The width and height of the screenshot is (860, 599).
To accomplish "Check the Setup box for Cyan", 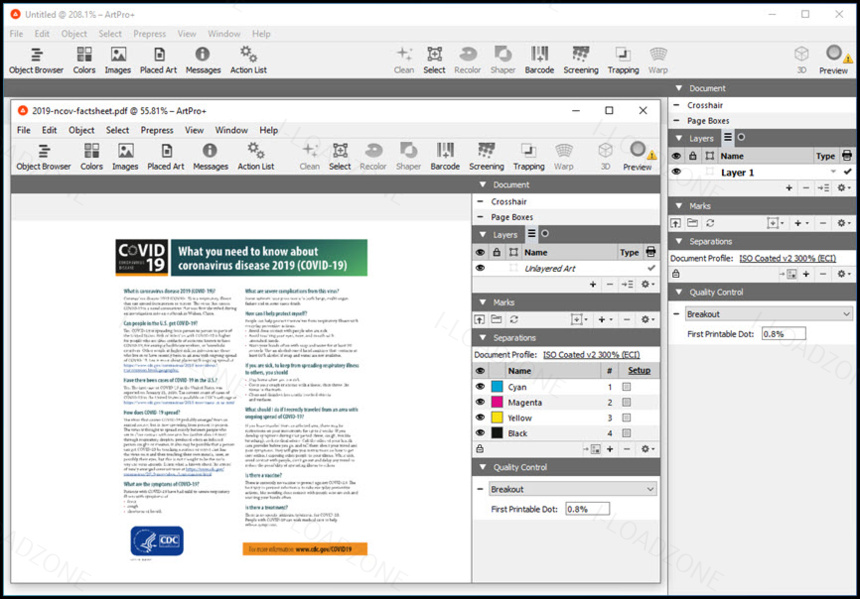I will (x=626, y=387).
